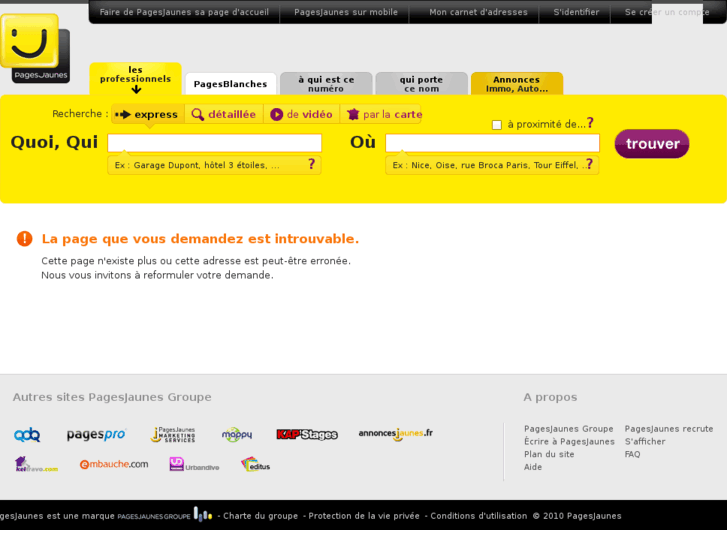This screenshot has width=727, height=545.
Task: Click the France map icon for carte search
Action: coord(353,114)
